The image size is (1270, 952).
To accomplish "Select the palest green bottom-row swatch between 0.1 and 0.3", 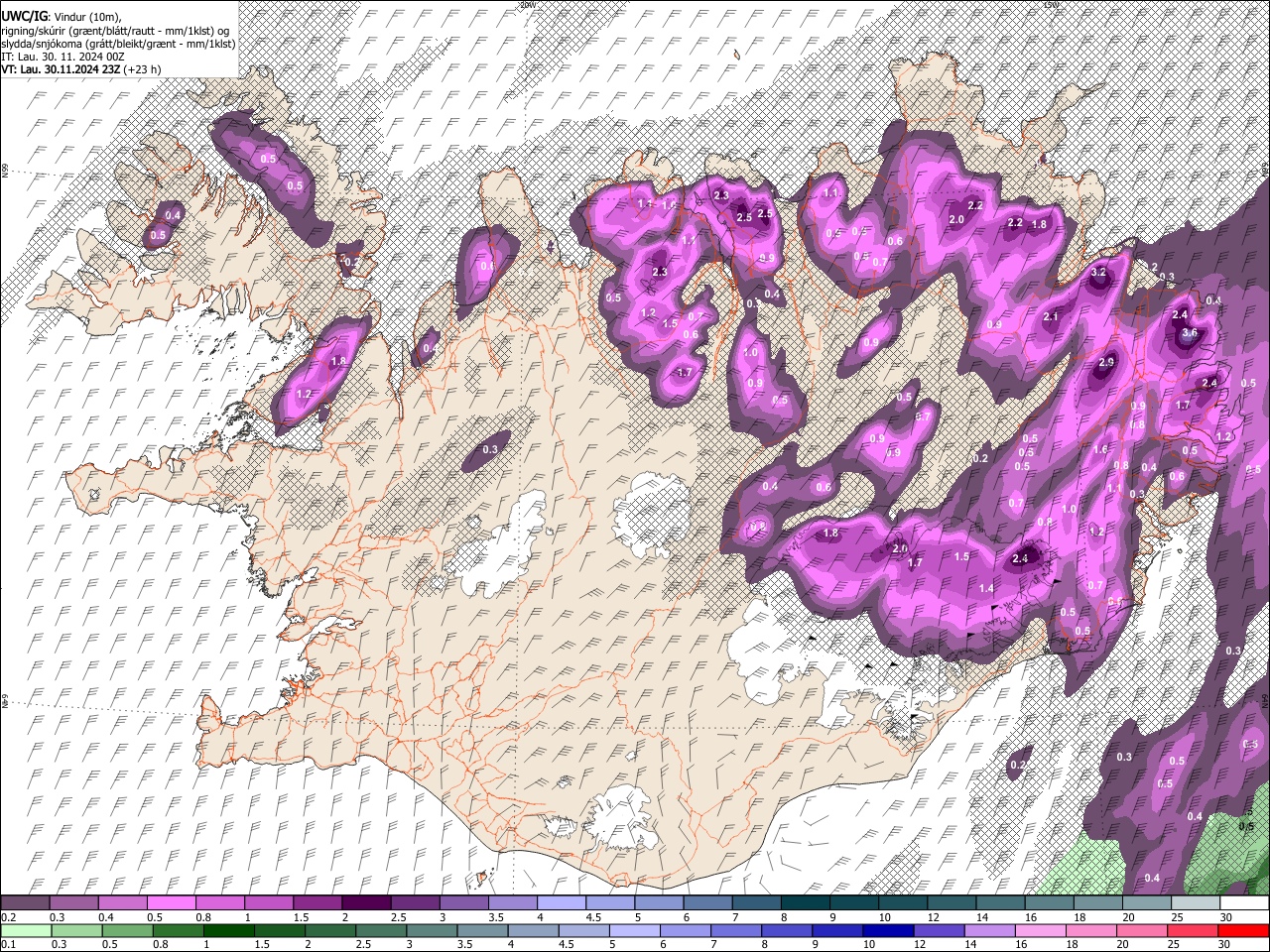I will 25,930.
